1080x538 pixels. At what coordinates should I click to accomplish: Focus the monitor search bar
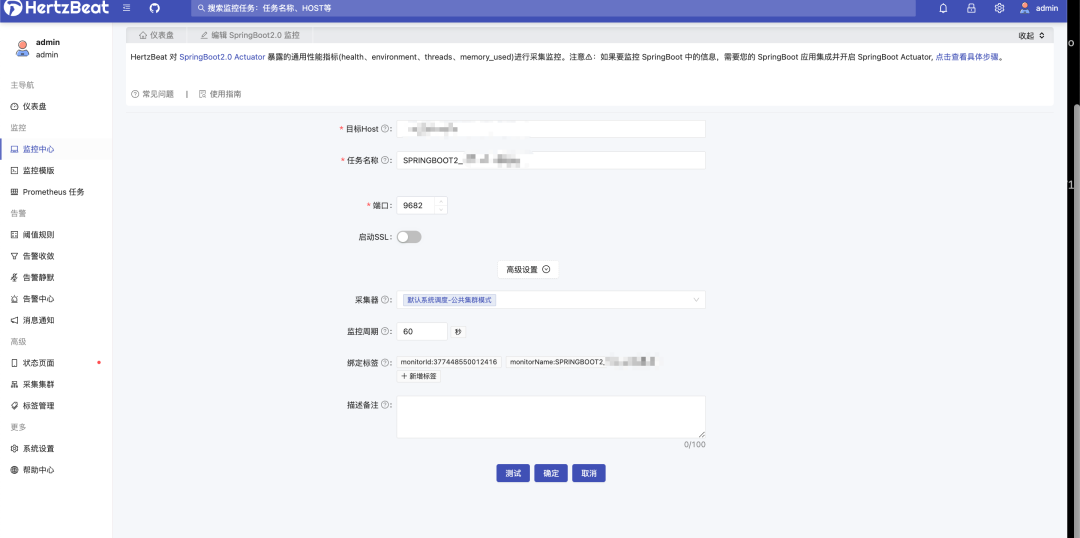pyautogui.click(x=553, y=8)
